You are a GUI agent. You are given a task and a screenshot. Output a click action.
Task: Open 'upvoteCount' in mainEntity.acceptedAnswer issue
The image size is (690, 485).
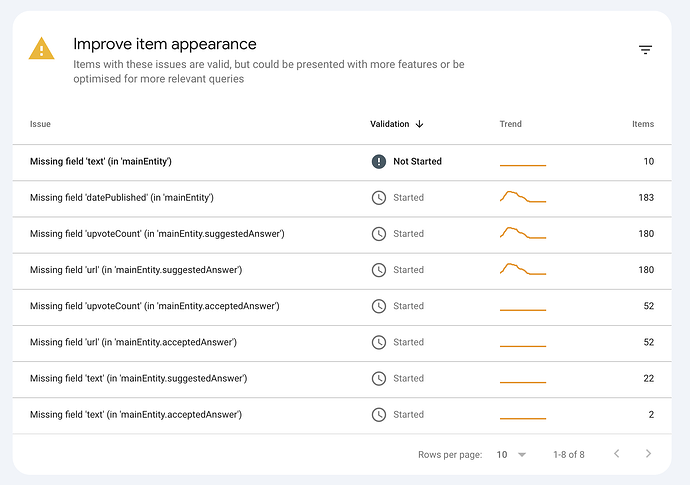click(342, 306)
